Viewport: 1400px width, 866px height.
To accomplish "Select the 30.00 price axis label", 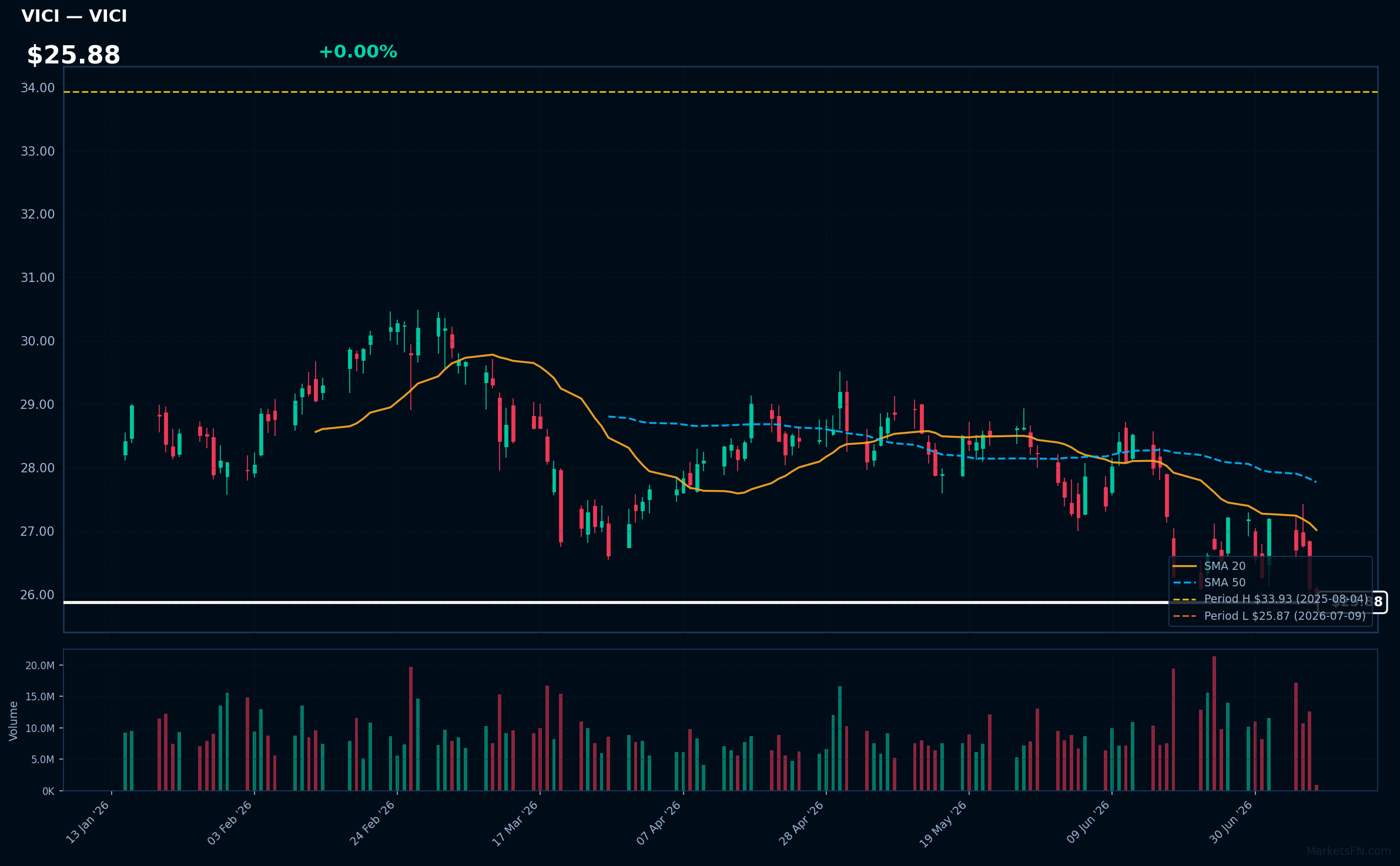I will pyautogui.click(x=38, y=341).
